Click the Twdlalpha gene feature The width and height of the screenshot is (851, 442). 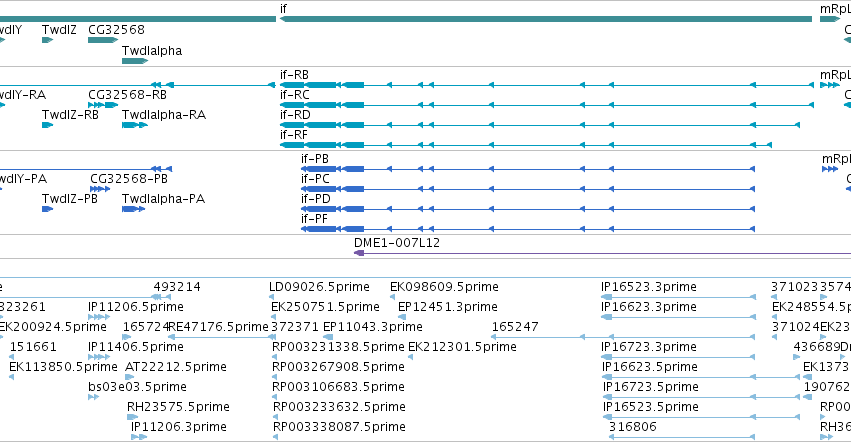[135, 61]
